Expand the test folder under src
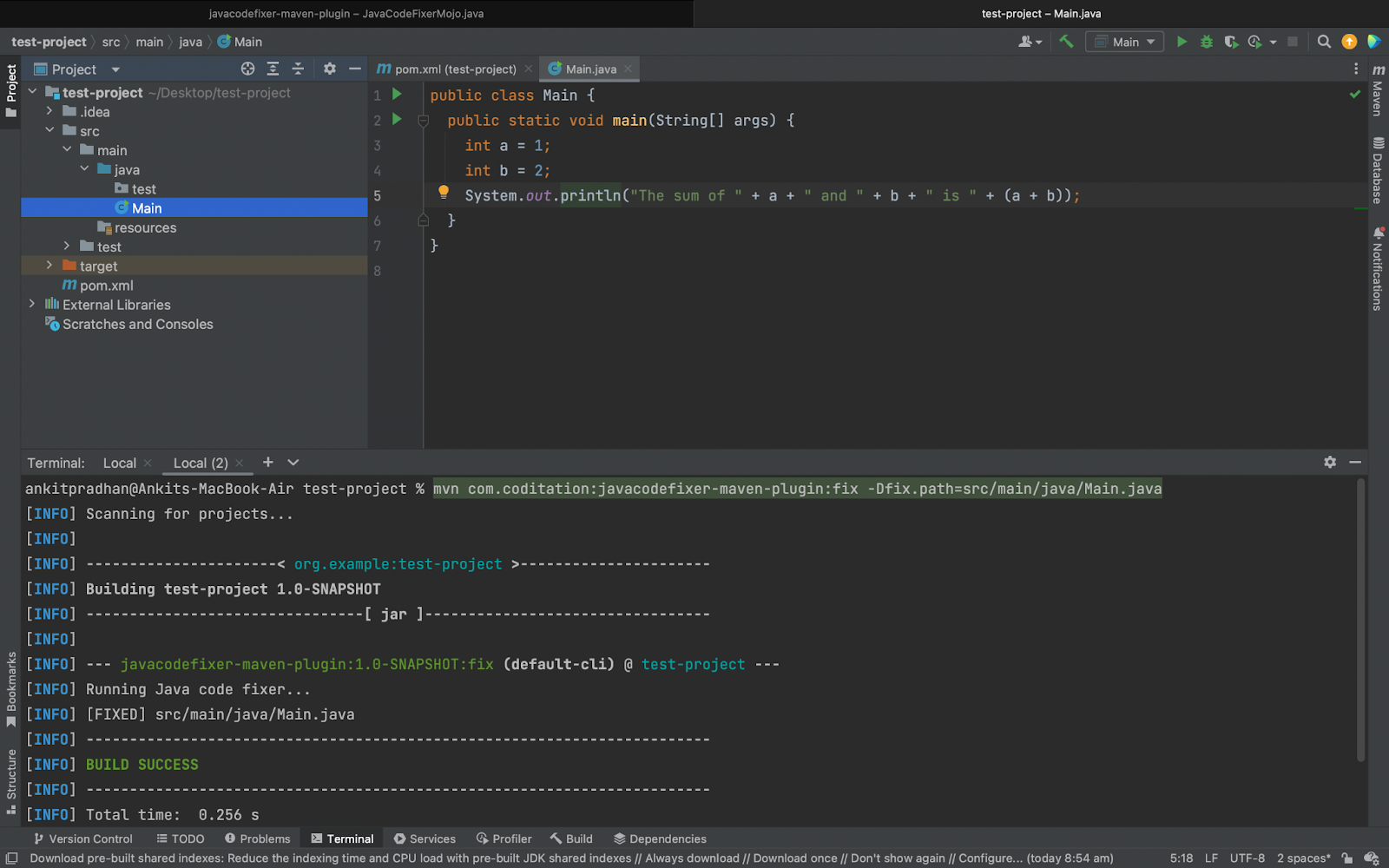This screenshot has height=868, width=1389. click(x=67, y=247)
